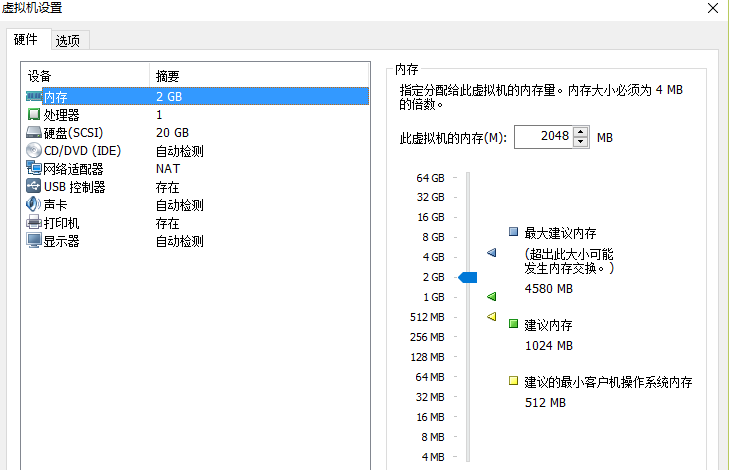Click the blue memory slider handle at 2 GB

click(x=468, y=277)
